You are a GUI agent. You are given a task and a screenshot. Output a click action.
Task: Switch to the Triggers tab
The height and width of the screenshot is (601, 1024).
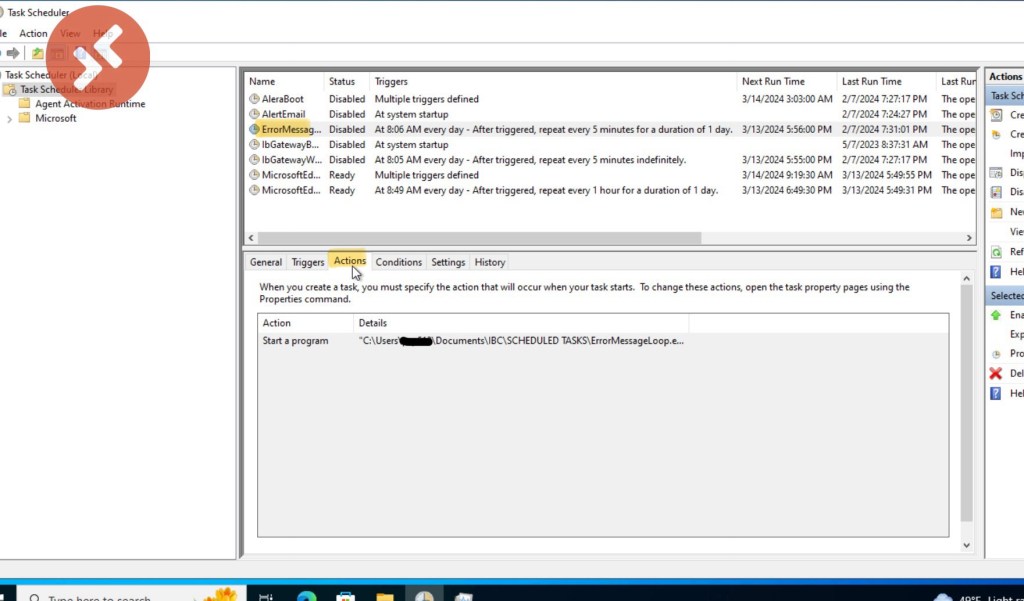click(307, 263)
